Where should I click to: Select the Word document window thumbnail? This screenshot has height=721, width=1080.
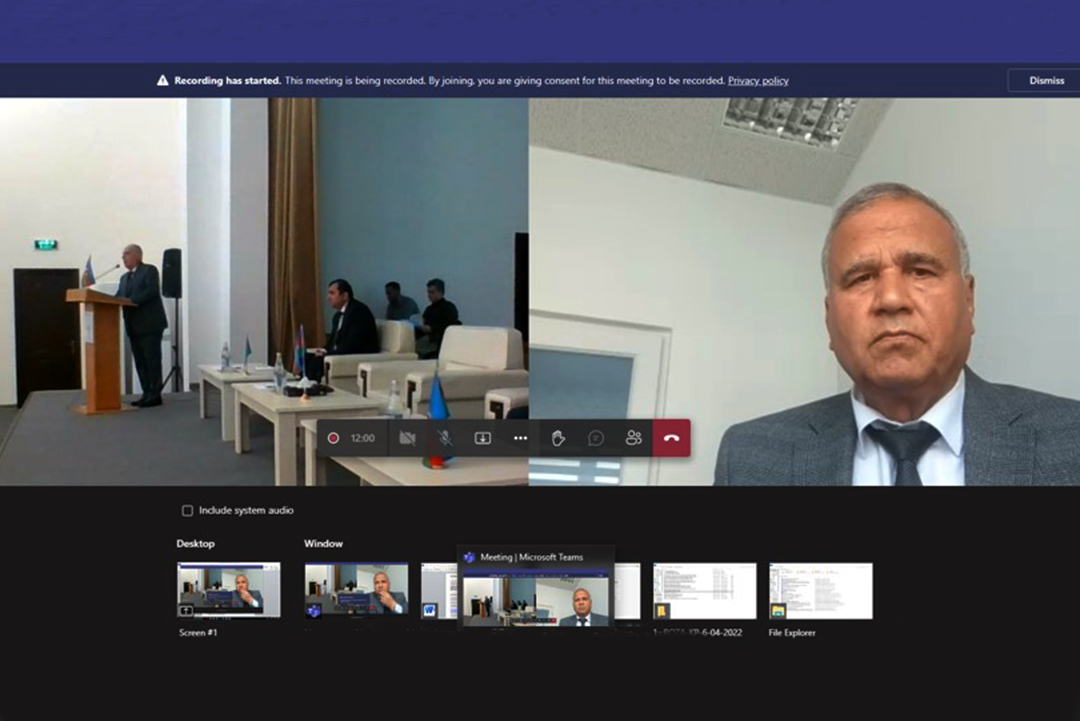point(438,590)
